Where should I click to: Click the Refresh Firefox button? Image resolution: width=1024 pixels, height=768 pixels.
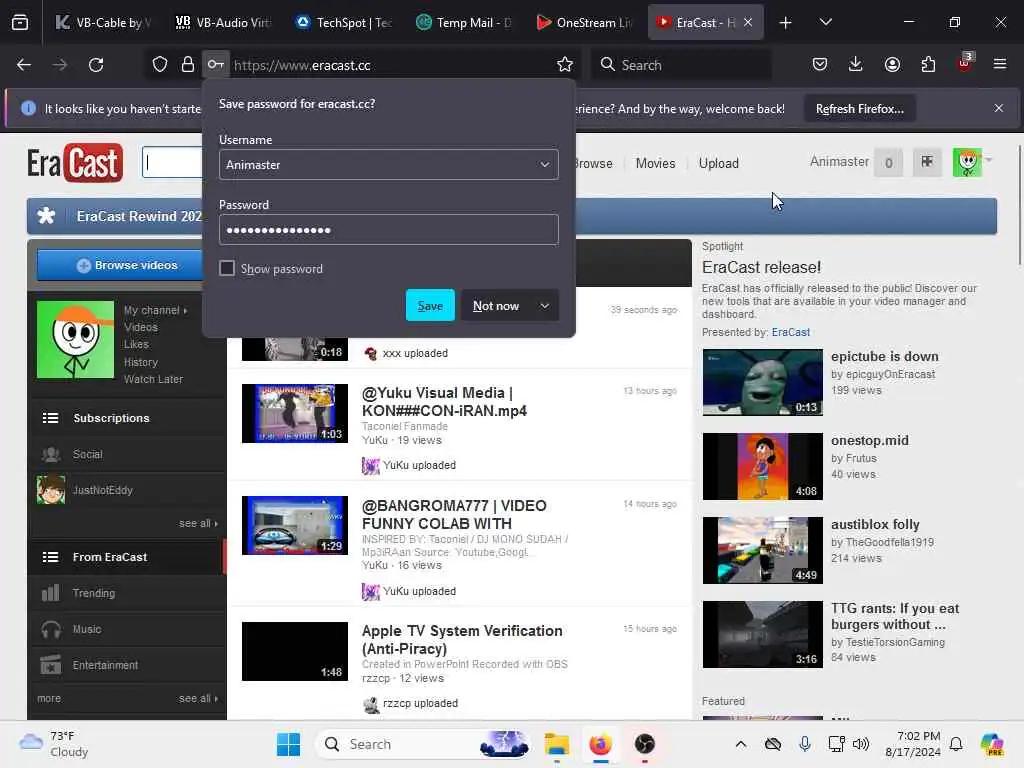click(x=859, y=109)
